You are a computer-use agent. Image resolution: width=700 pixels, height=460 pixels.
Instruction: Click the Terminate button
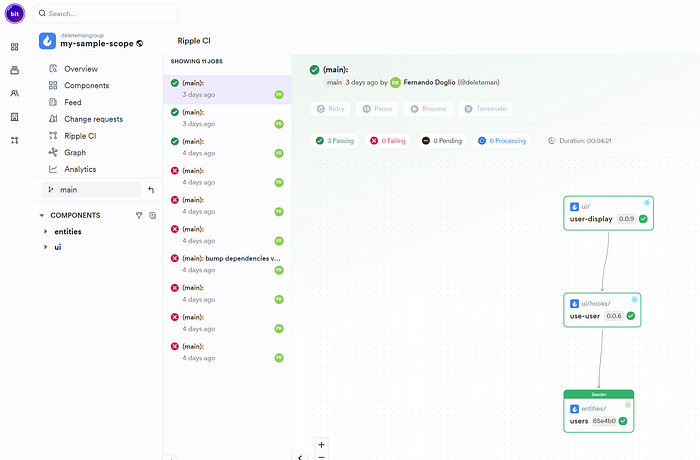pyautogui.click(x=485, y=109)
